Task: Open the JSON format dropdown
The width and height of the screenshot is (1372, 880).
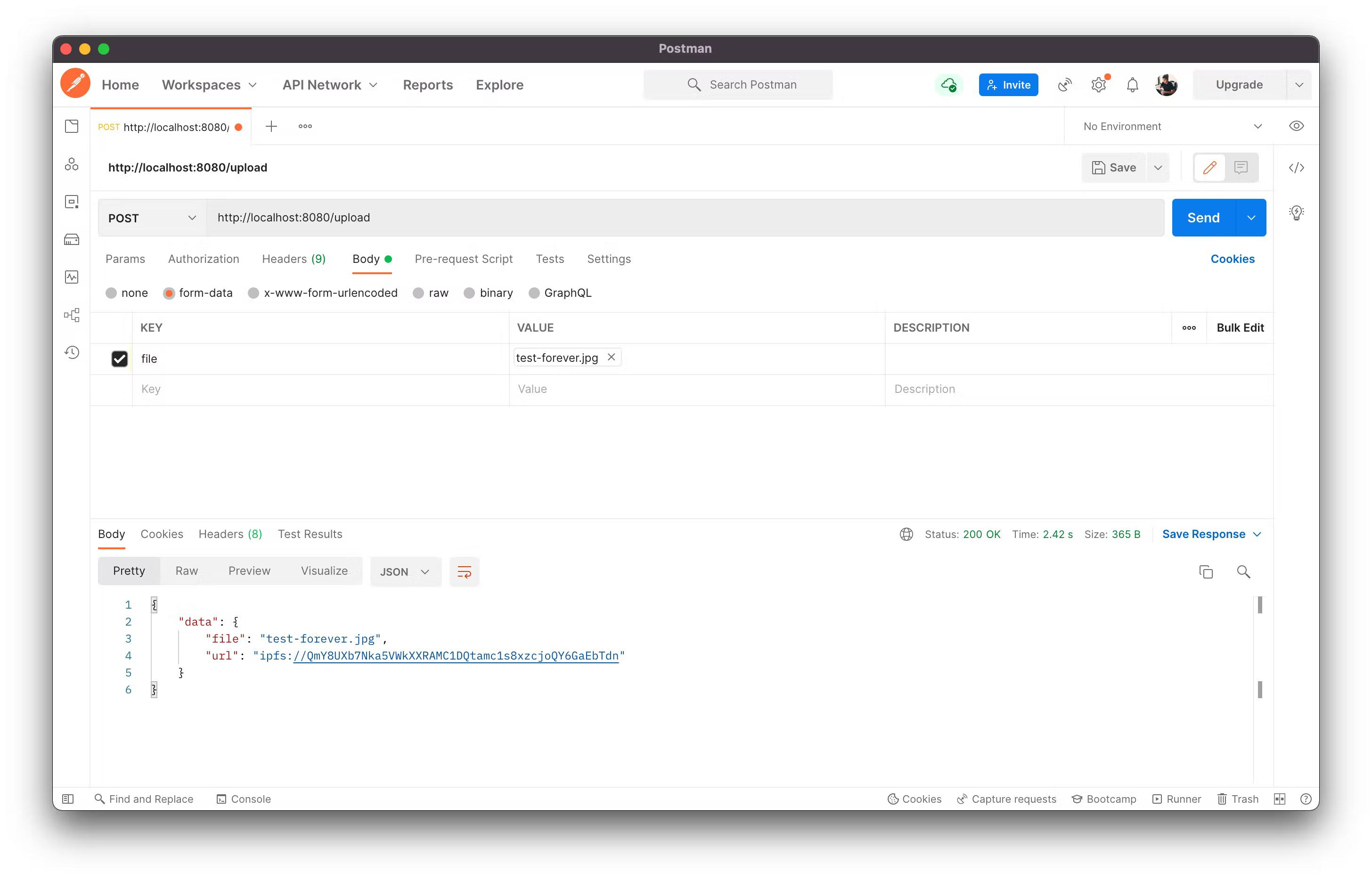Action: pyautogui.click(x=405, y=571)
